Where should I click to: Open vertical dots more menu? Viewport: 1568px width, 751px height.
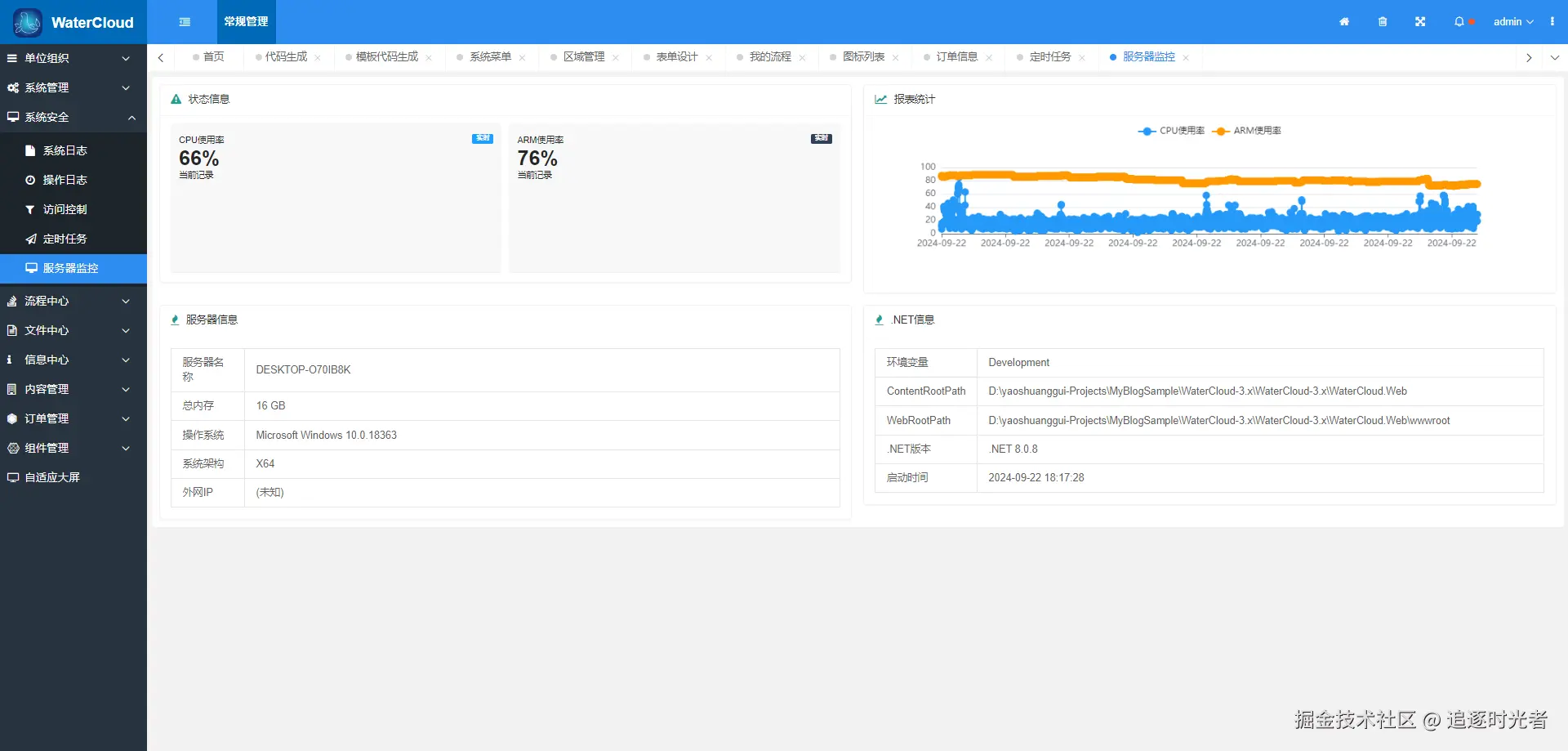coord(1552,22)
